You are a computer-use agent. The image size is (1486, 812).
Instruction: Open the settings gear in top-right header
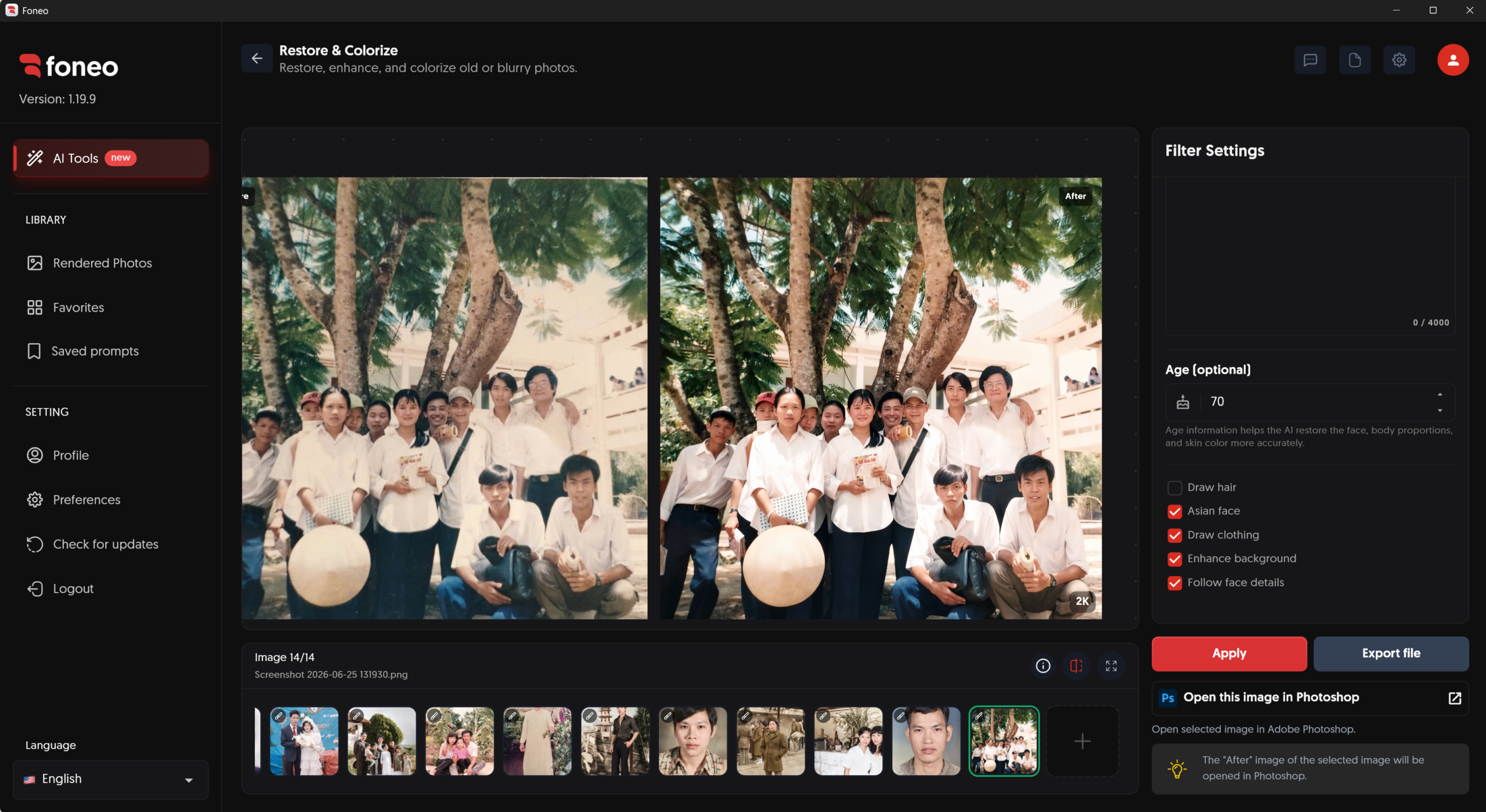(1399, 60)
